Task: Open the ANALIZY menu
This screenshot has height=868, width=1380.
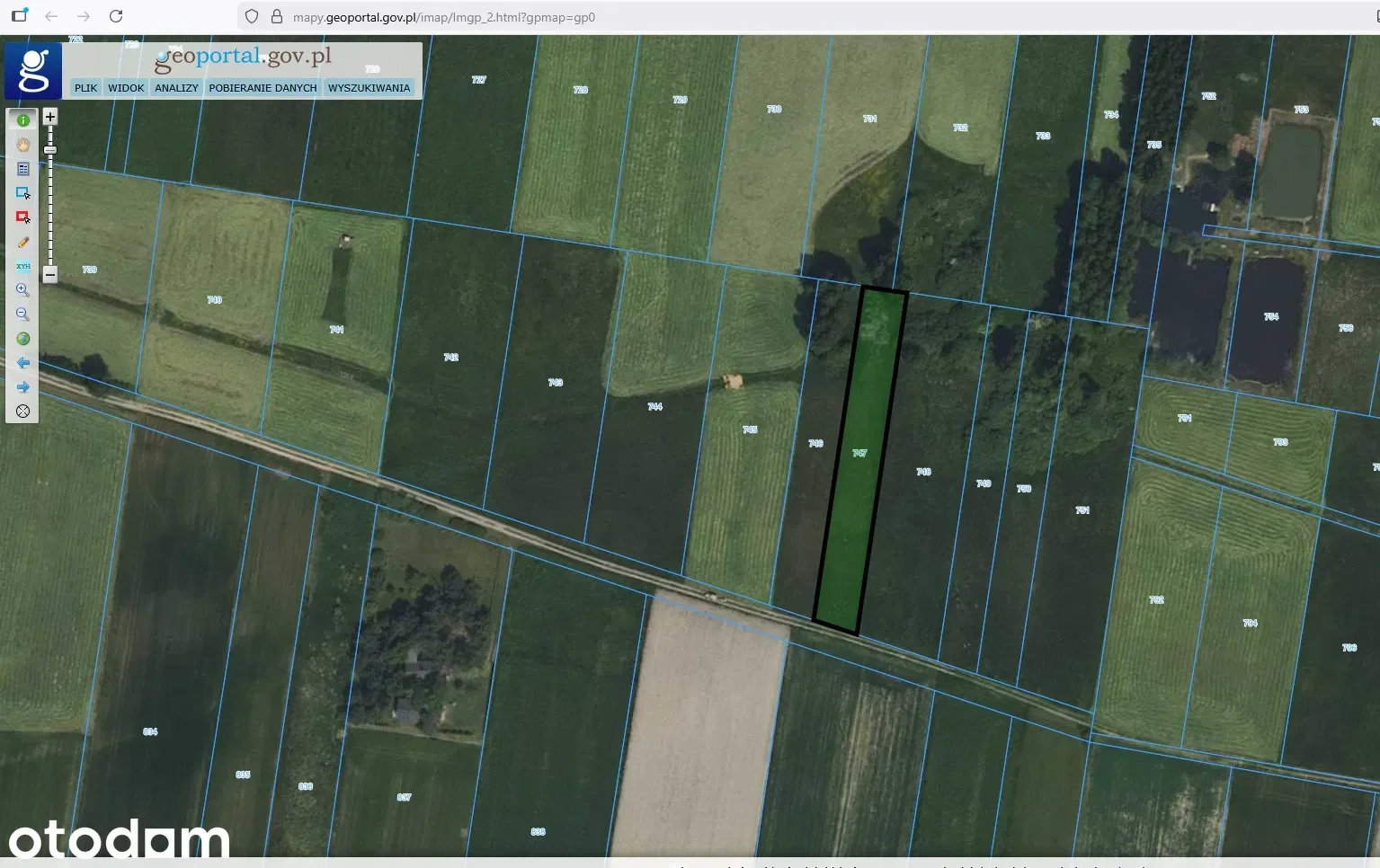Action: point(176,88)
